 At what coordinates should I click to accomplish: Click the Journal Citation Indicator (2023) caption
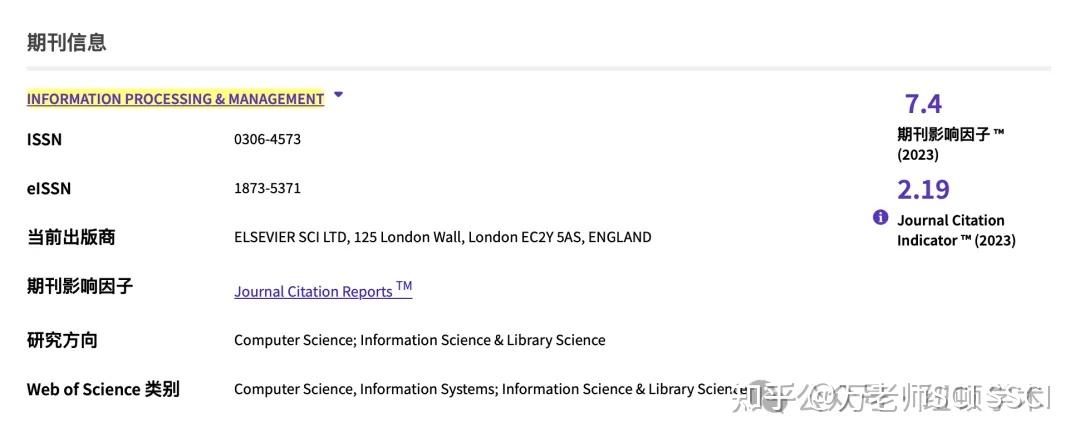(955, 230)
